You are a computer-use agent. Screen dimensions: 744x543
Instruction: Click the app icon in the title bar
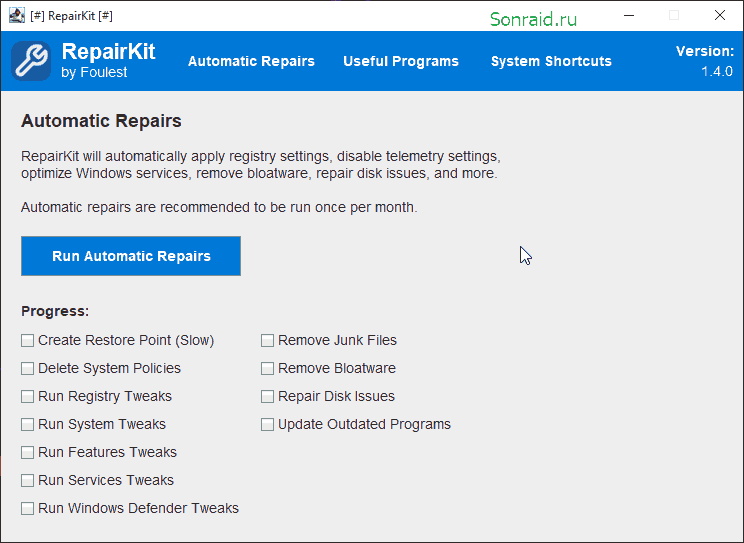pos(17,16)
